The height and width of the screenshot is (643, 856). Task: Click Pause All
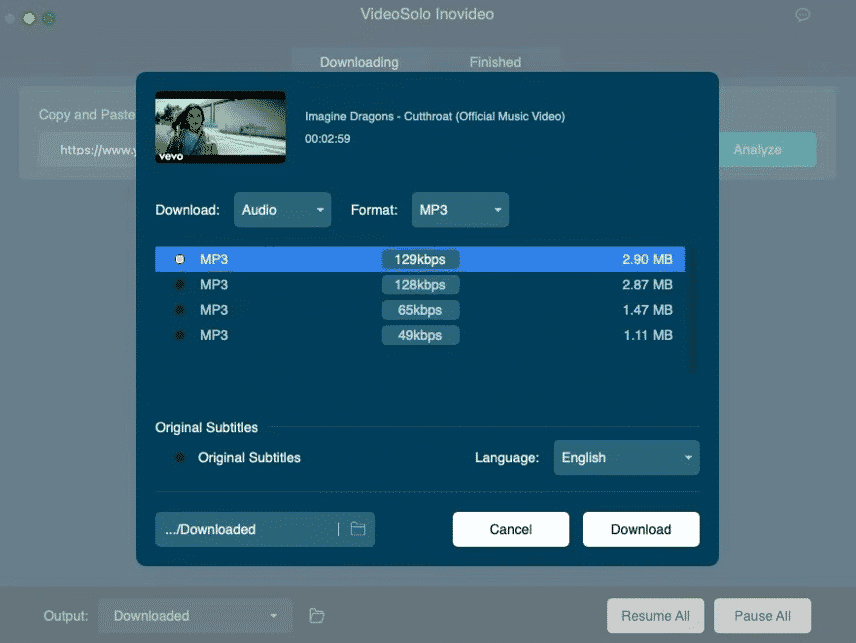[x=762, y=616]
